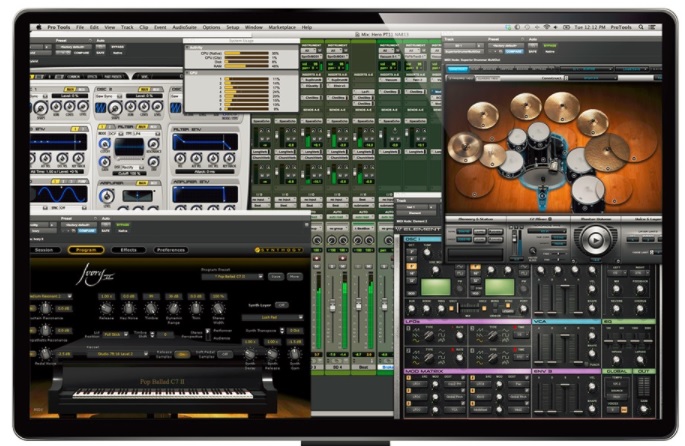Click the Wi-Fi status icon
This screenshot has width=685, height=446.
[547, 27]
